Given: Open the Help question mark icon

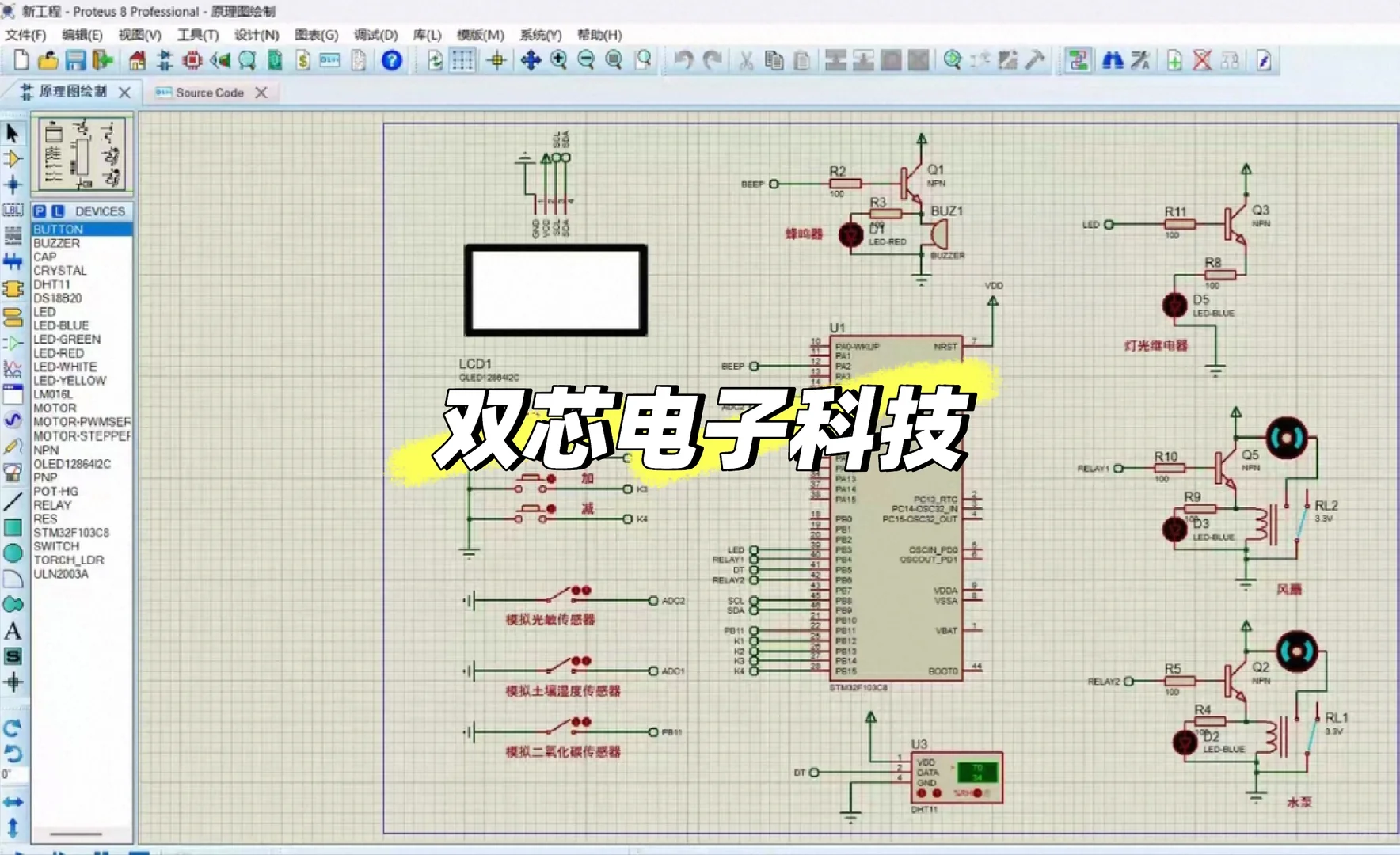Looking at the screenshot, I should 390,59.
